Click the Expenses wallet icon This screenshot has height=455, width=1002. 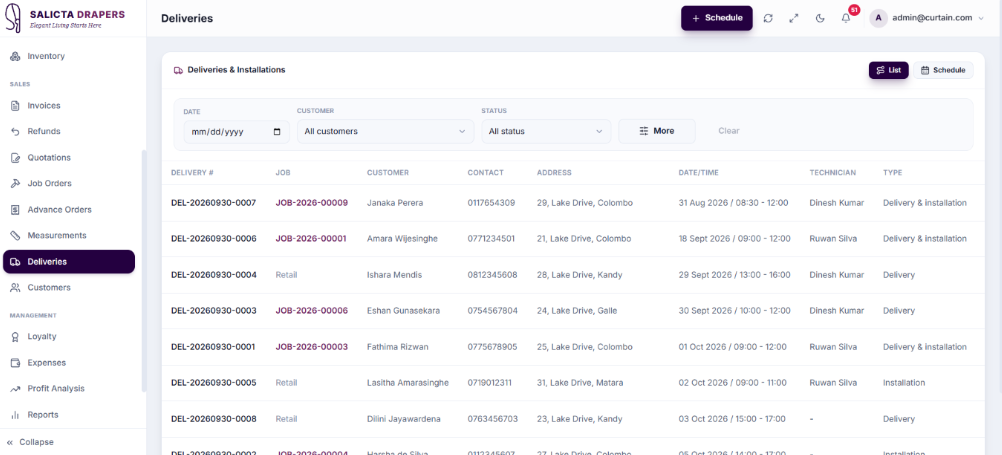[x=15, y=363]
